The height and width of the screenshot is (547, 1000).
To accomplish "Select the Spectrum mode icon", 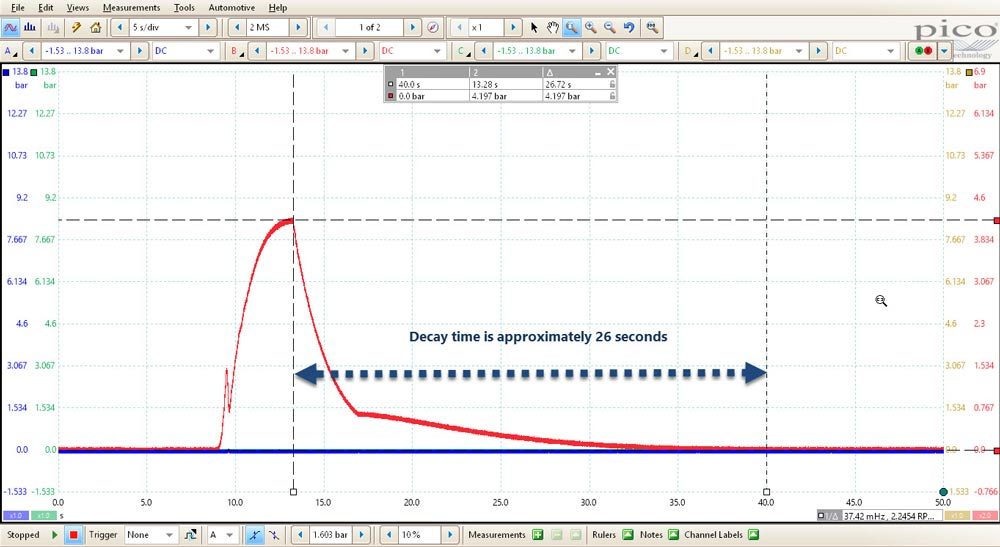I will point(30,27).
